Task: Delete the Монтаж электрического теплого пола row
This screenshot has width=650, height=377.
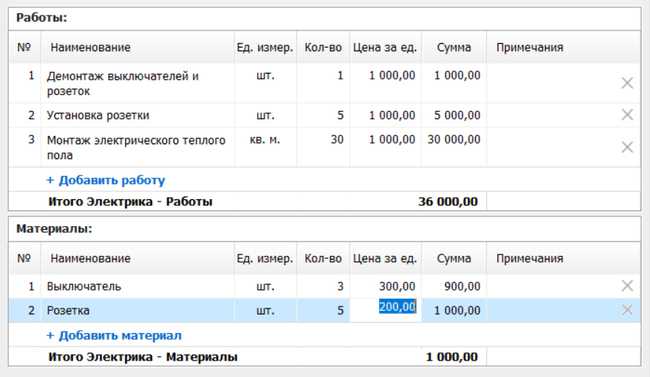Action: click(627, 147)
